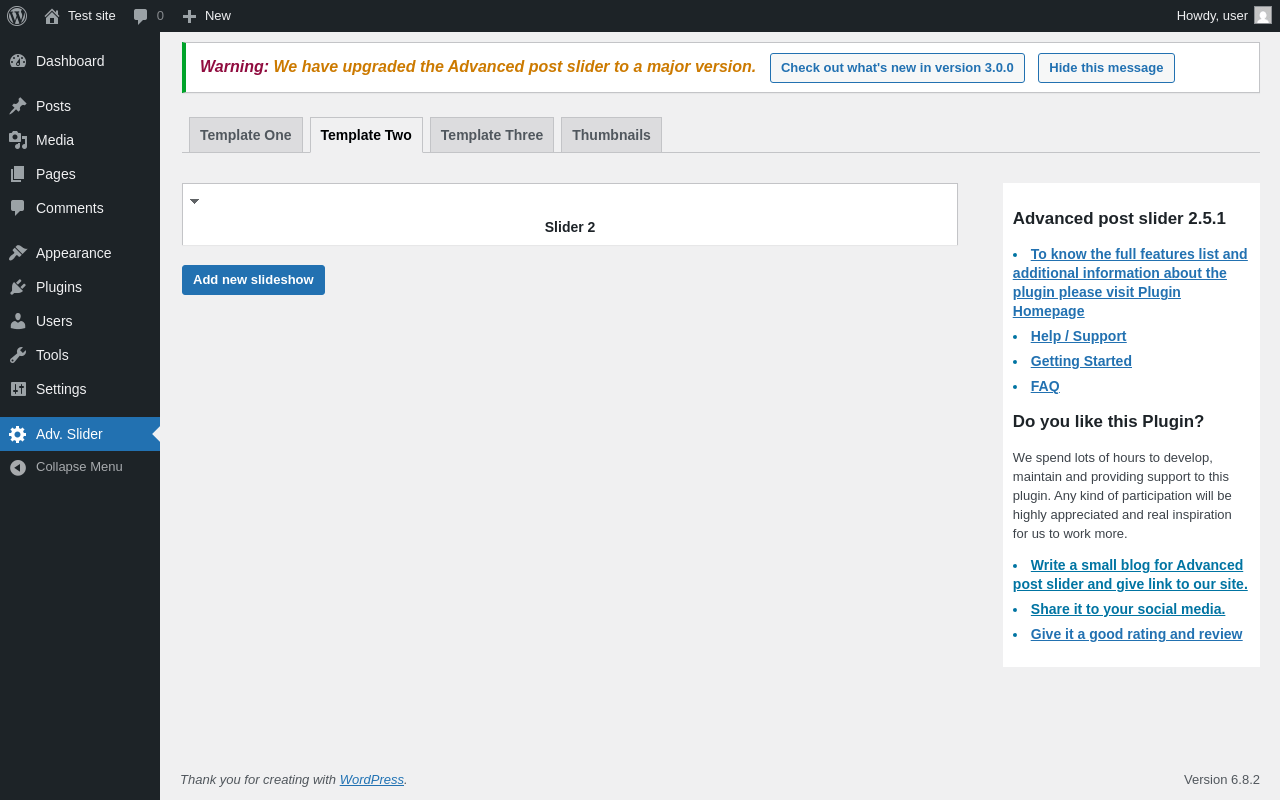Open the Settings label in sidebar
This screenshot has height=800, width=1280.
click(61, 389)
